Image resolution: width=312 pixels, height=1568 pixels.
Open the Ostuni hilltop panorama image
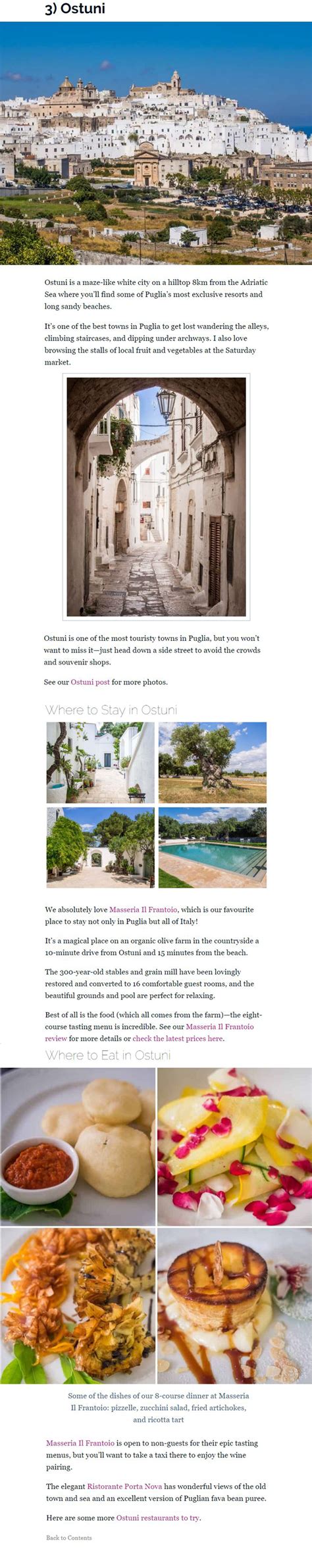tap(156, 143)
